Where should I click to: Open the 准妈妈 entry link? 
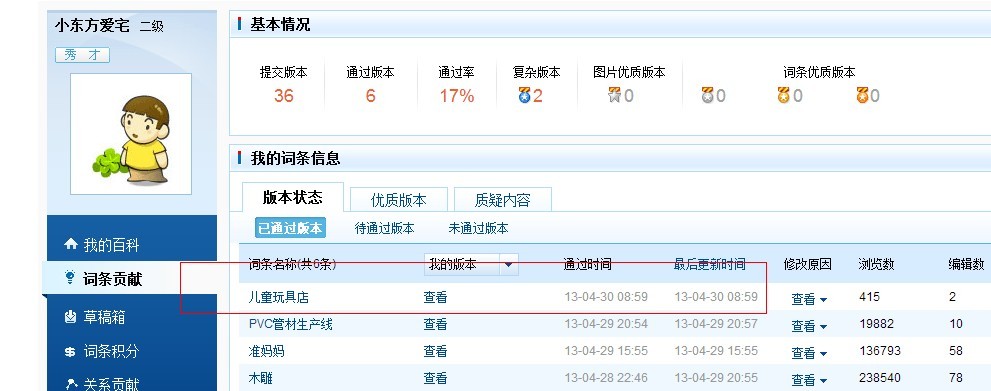[x=266, y=351]
